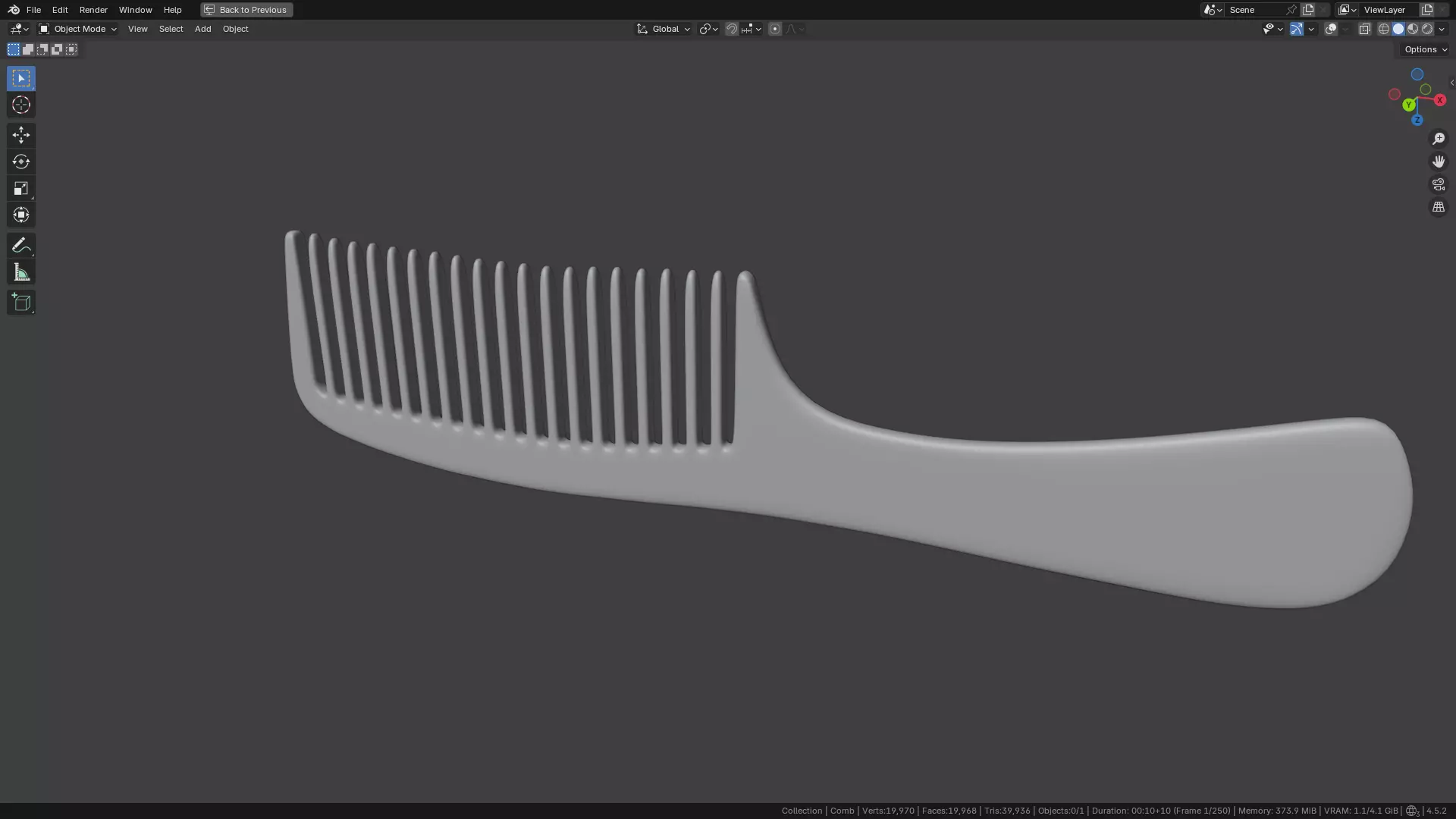
Task: Open the Render menu
Action: coord(93,10)
